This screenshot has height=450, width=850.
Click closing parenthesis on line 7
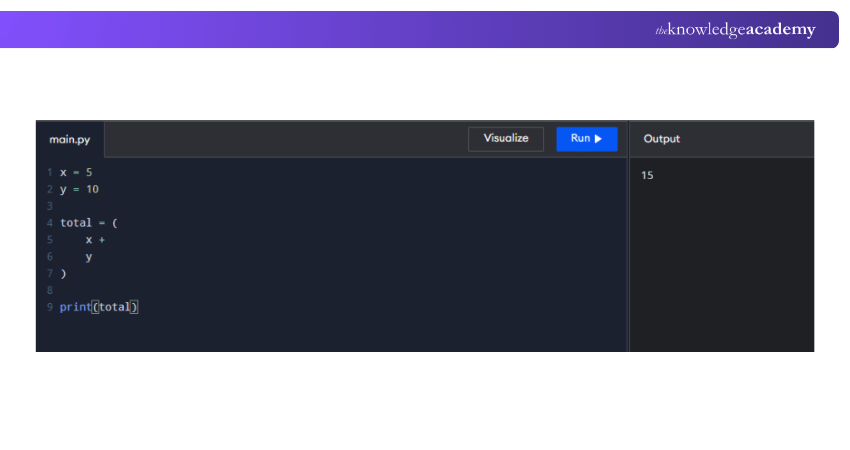tap(63, 274)
